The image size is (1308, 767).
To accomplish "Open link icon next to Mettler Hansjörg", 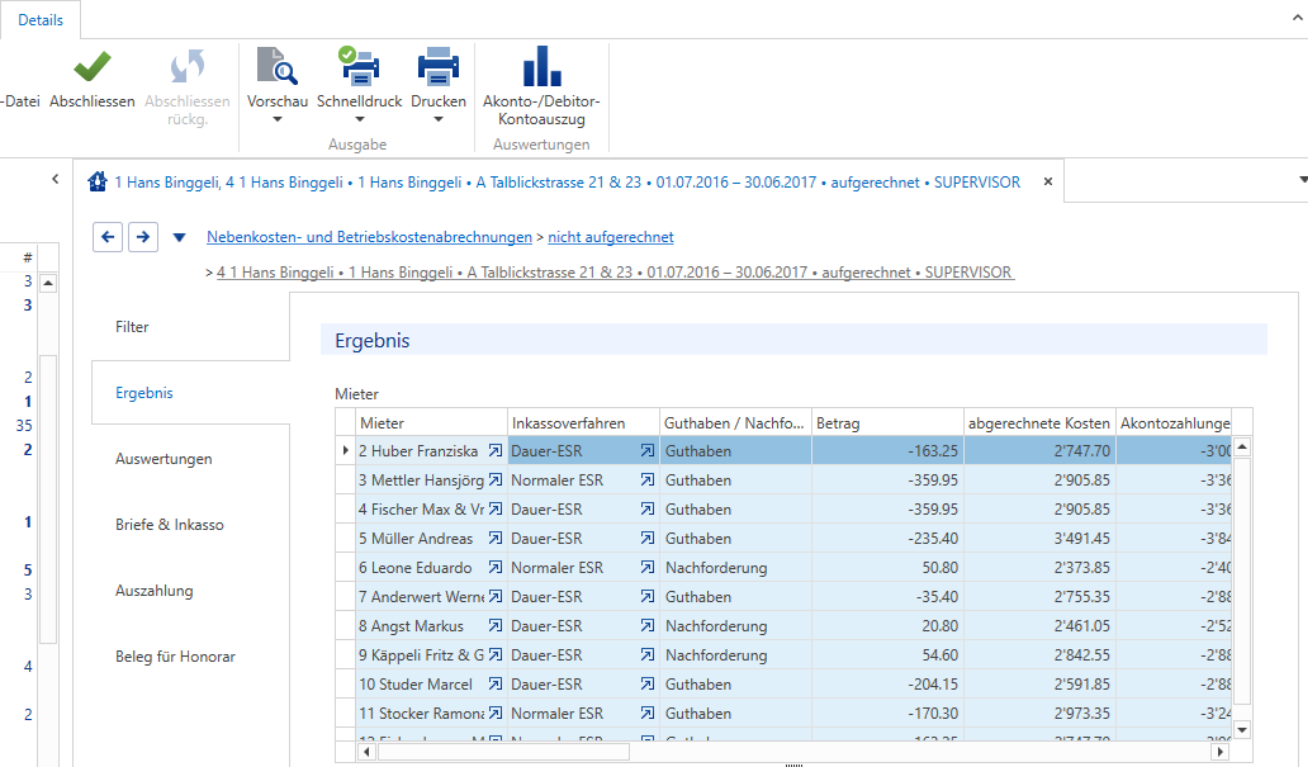I will [x=495, y=480].
